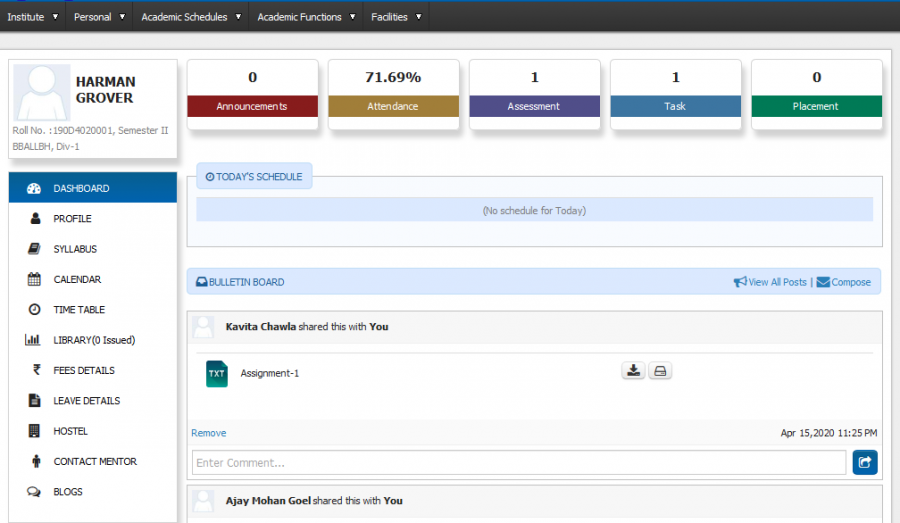Open the PROFILE sidebar page
Viewport: 900px width, 523px height.
[93, 218]
